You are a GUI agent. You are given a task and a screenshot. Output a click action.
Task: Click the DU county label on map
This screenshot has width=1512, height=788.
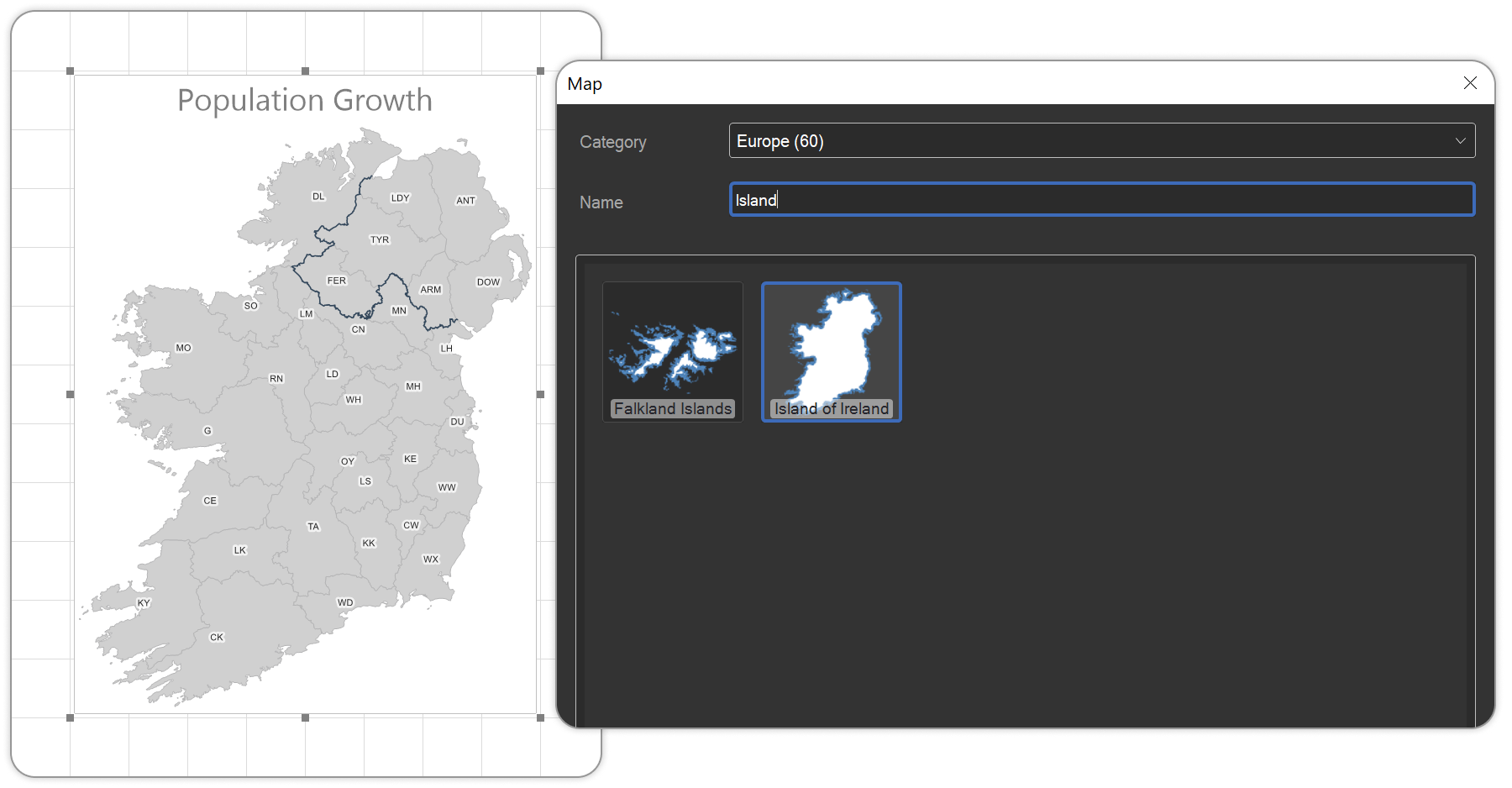tap(457, 422)
